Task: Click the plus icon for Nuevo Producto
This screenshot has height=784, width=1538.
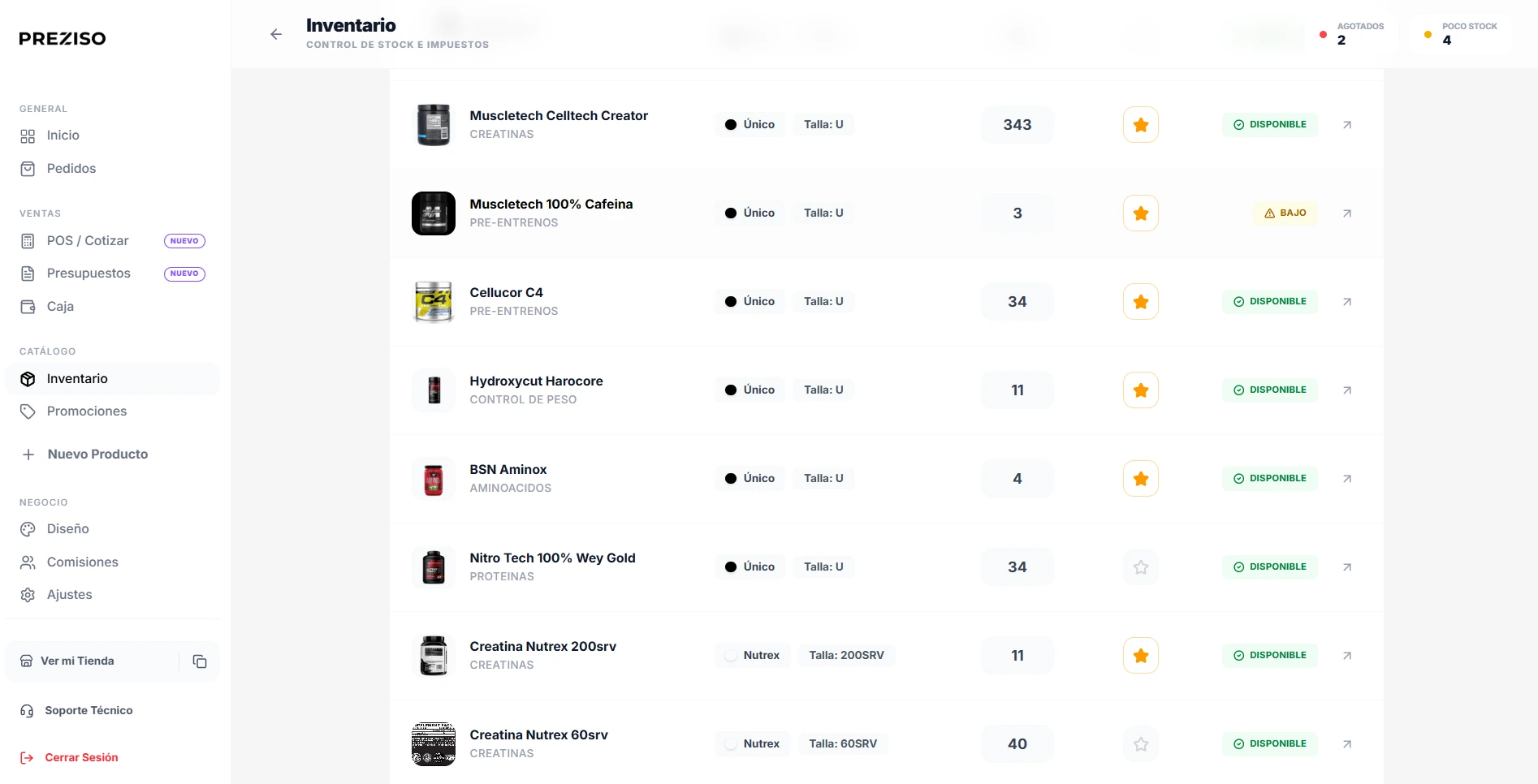Action: point(28,454)
